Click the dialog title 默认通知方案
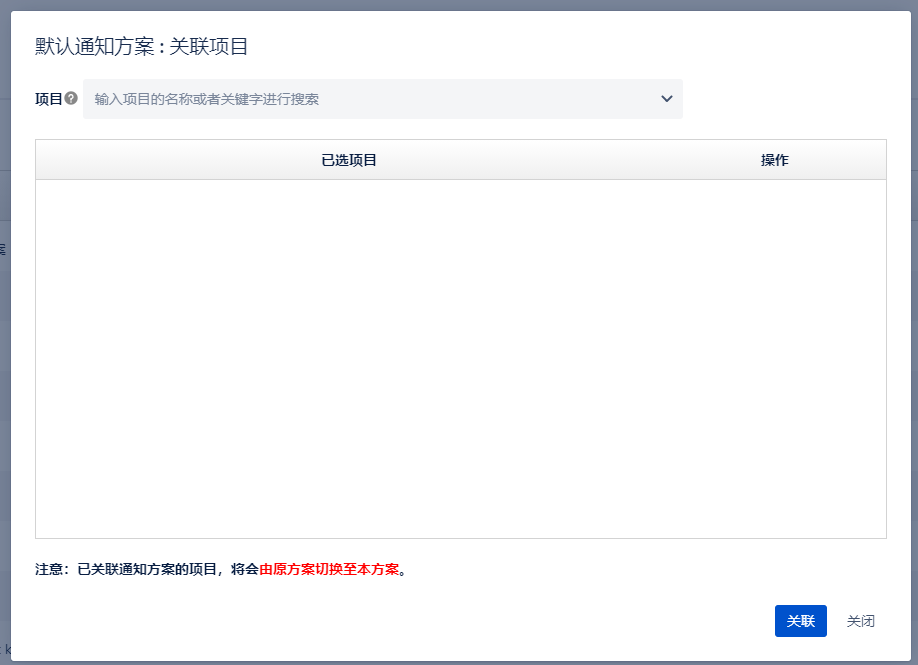The width and height of the screenshot is (918, 665). click(94, 46)
